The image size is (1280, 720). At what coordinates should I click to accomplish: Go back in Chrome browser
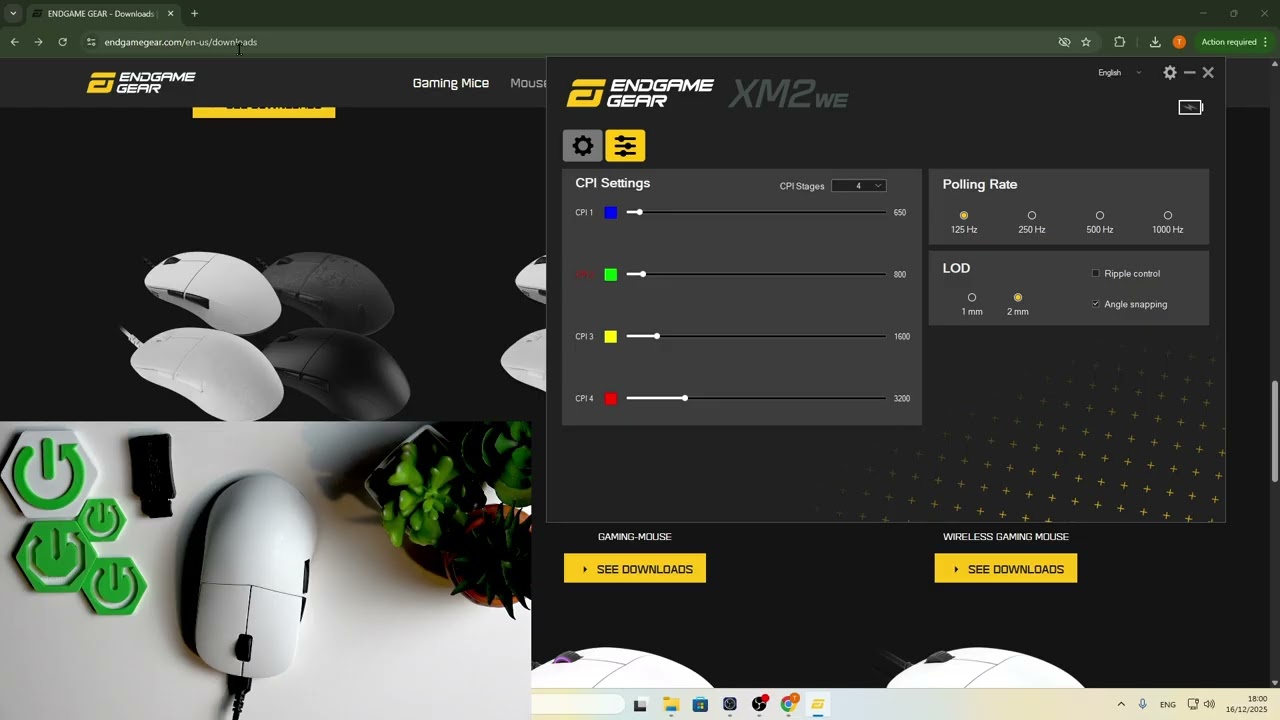(14, 42)
